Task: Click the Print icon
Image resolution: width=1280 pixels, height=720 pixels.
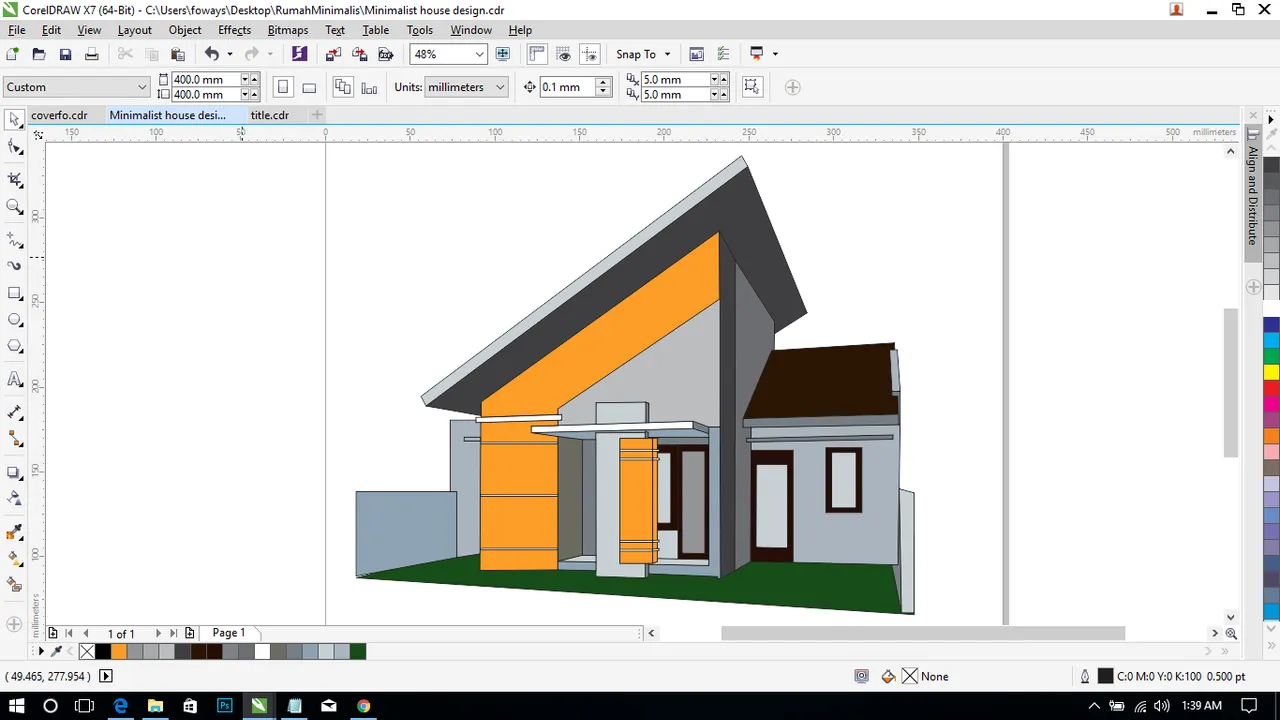Action: (x=91, y=54)
